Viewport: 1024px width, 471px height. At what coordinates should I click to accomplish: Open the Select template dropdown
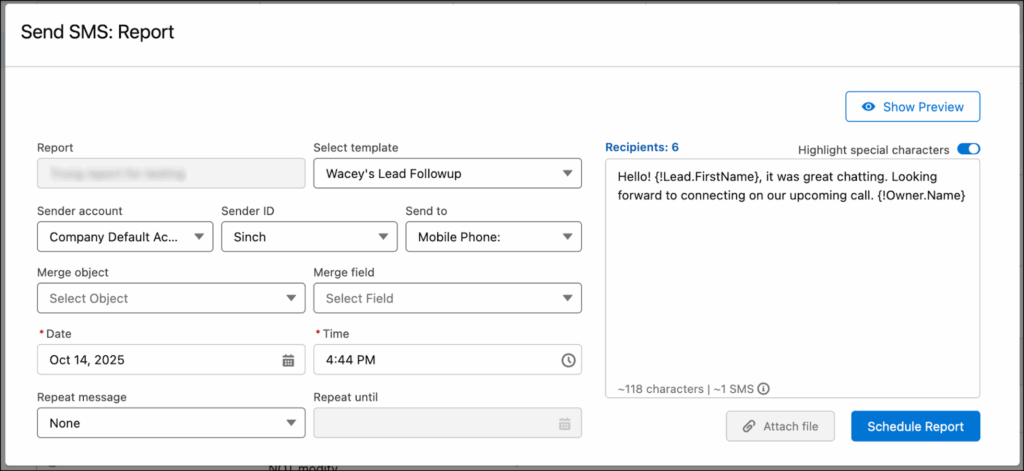tap(447, 173)
